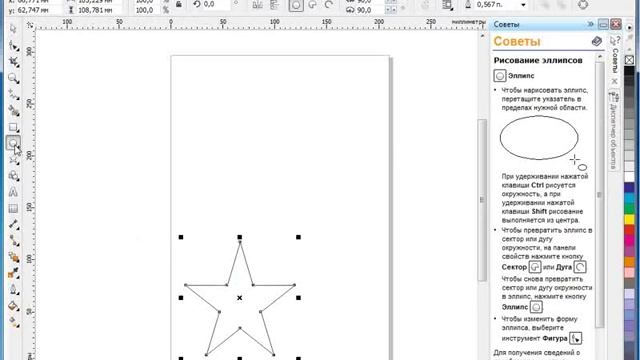Select the Ellipse tool in the toolbox
The width and height of the screenshot is (640, 360).
pyautogui.click(x=13, y=143)
